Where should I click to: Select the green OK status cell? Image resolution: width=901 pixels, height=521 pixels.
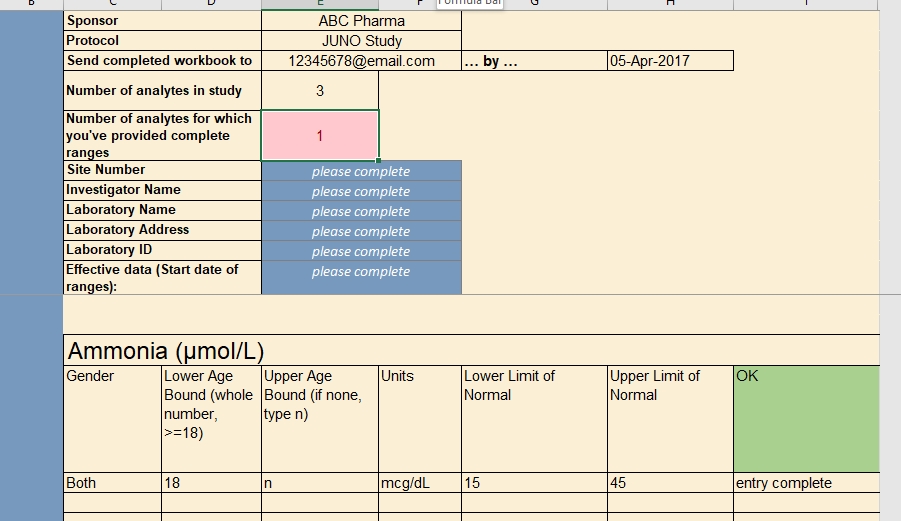806,418
